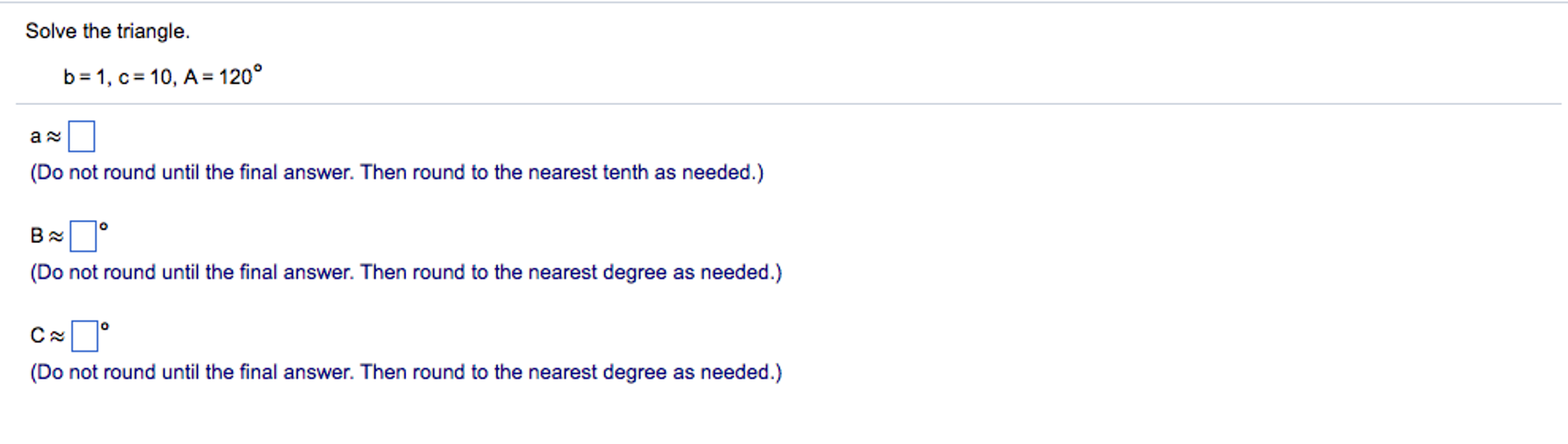Click the nearest tenth rounding instruction
Image resolution: width=1568 pixels, height=444 pixels.
(x=397, y=173)
